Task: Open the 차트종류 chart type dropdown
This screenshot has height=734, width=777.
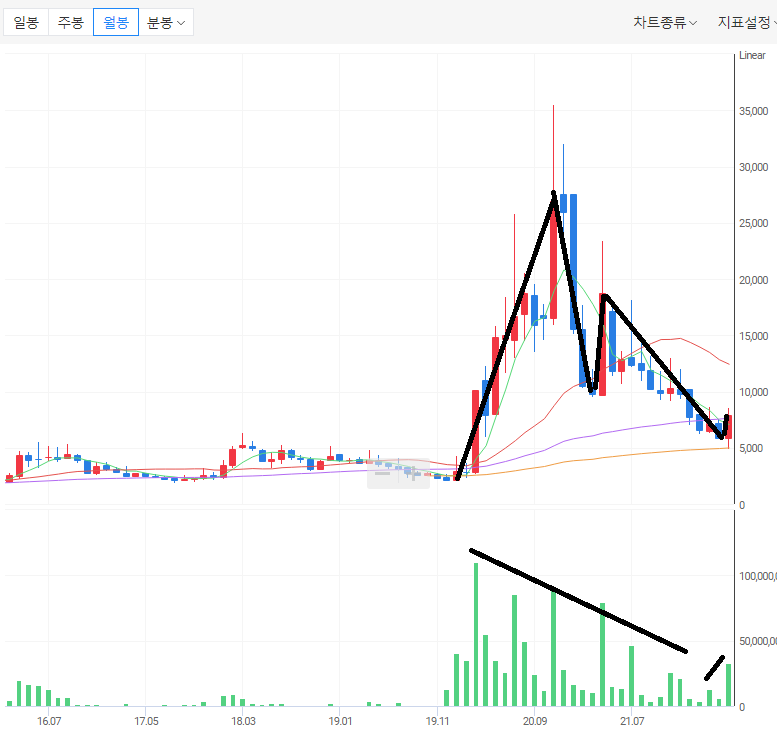Action: click(x=665, y=22)
